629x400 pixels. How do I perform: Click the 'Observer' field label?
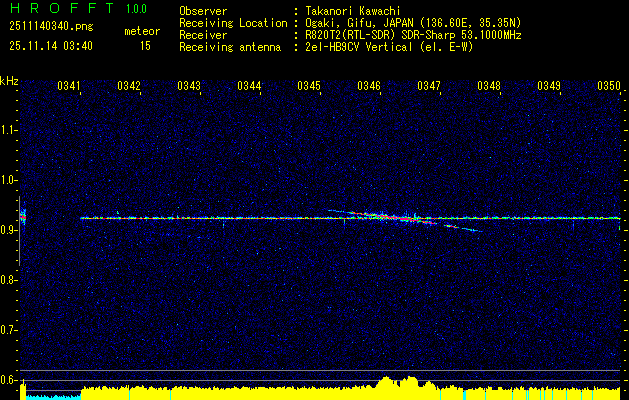pos(203,11)
